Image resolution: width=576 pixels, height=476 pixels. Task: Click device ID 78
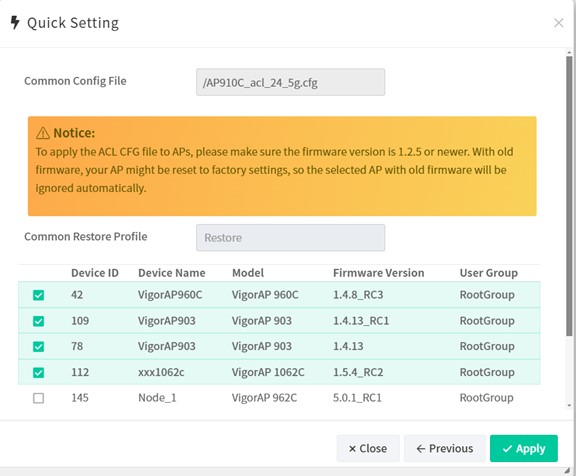coord(77,346)
